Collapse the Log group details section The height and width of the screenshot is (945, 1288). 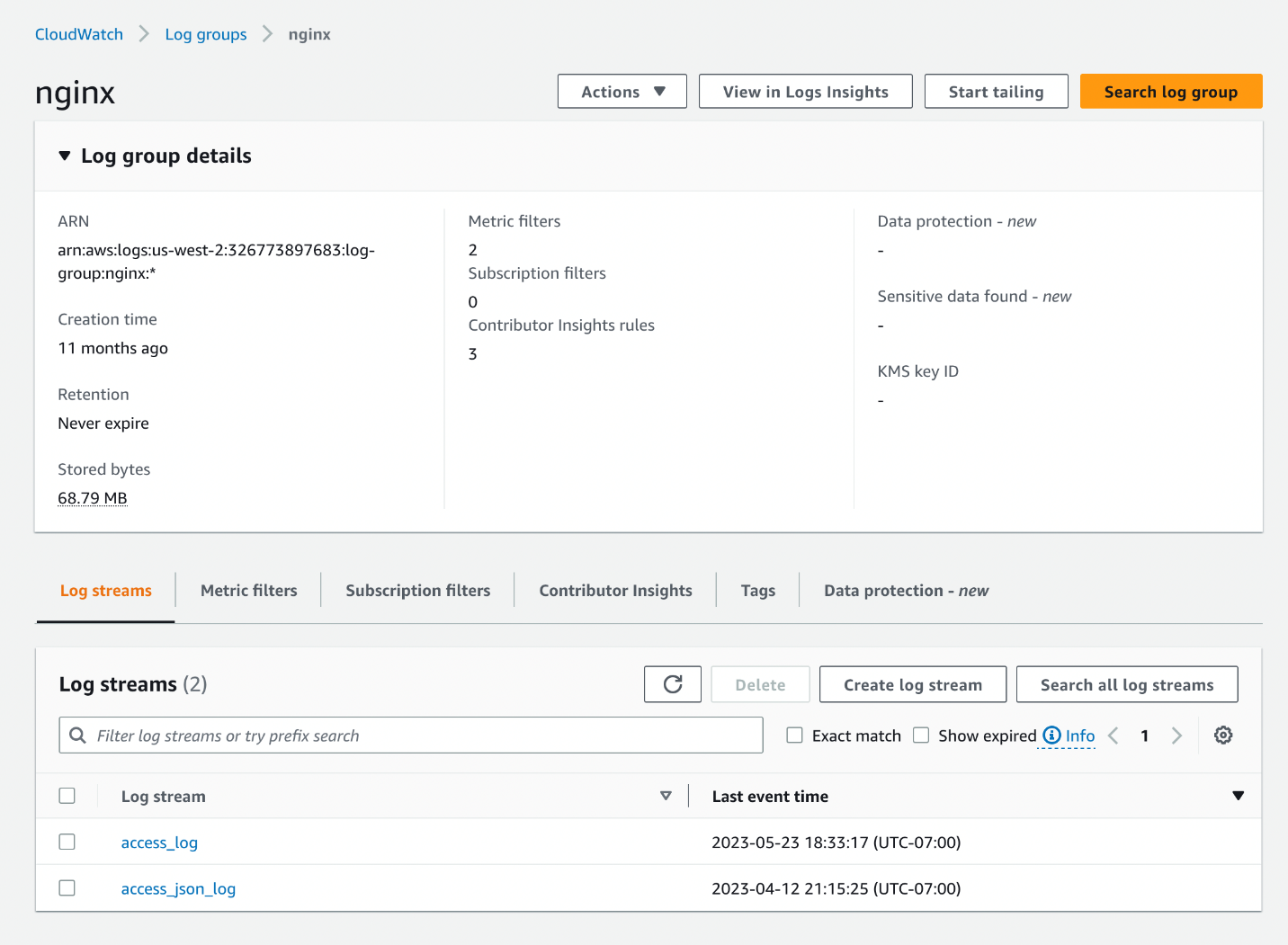point(64,155)
